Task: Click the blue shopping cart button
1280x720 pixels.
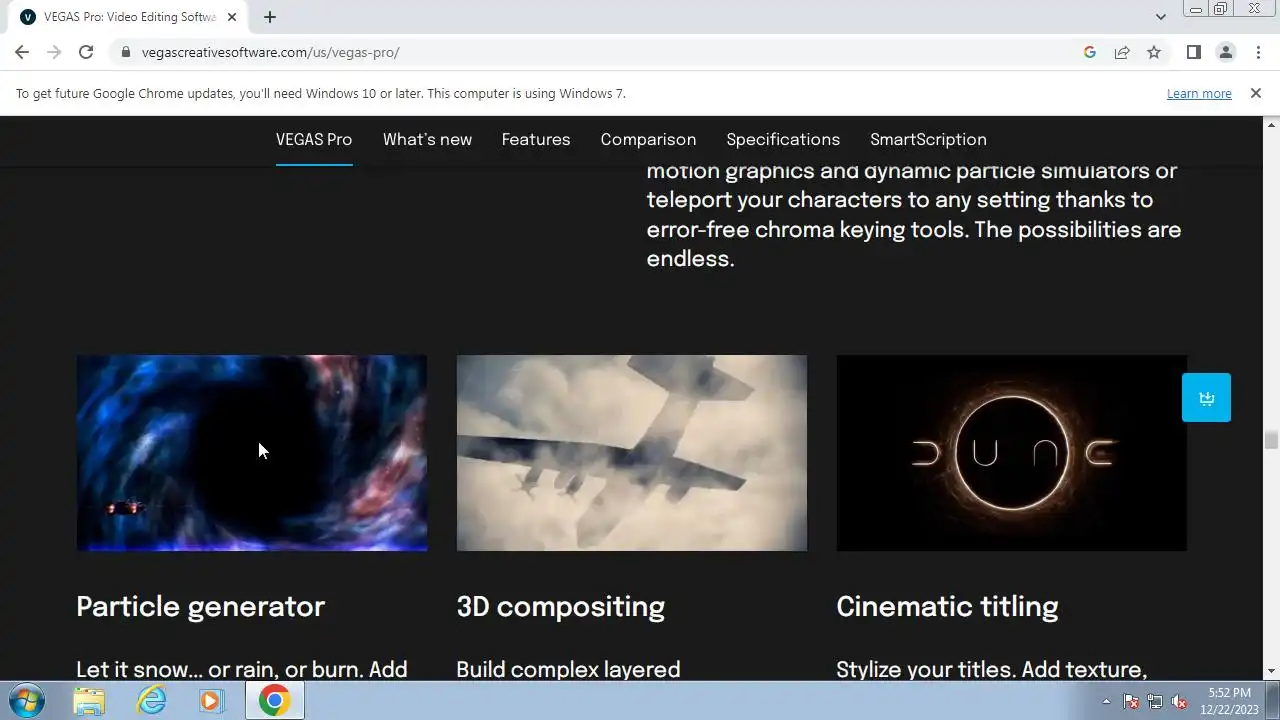Action: (1206, 398)
